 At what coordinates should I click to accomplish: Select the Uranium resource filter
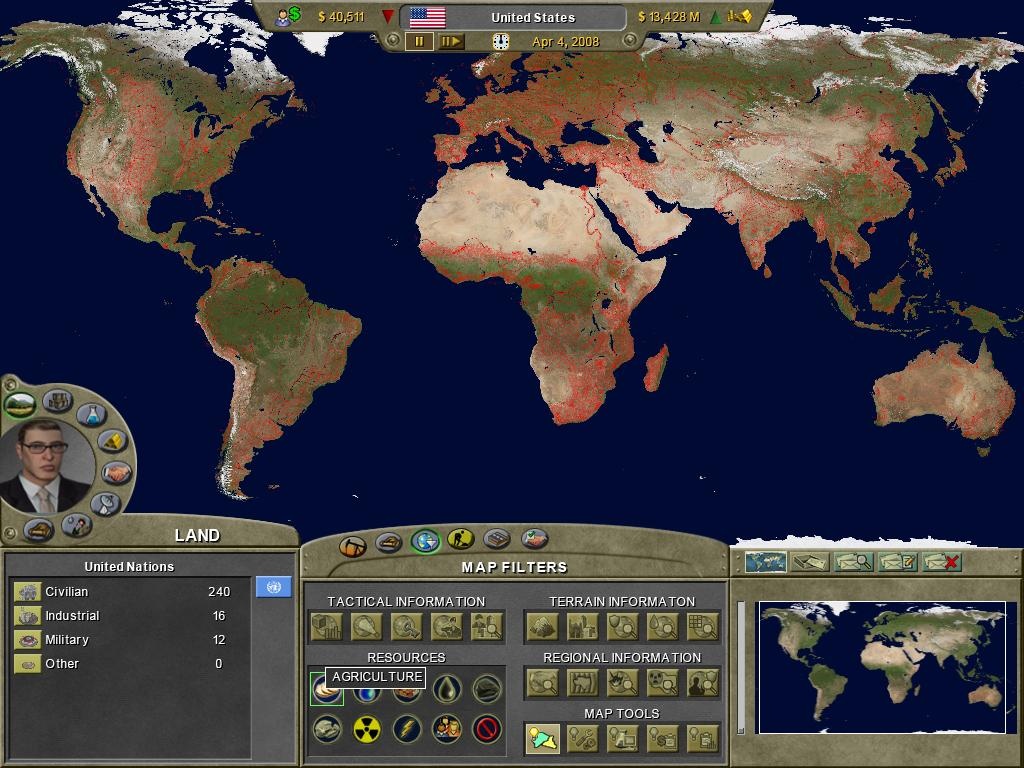tap(366, 728)
